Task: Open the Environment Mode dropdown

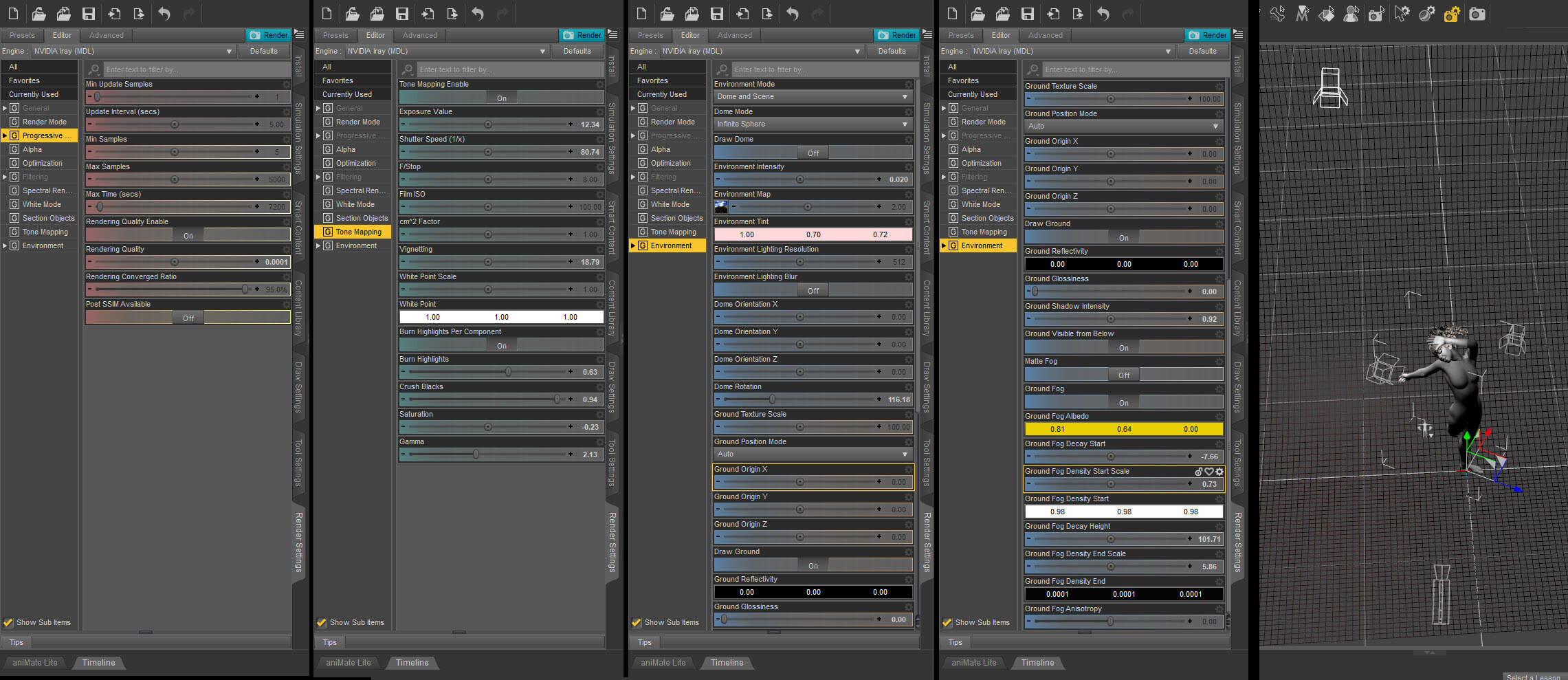Action: 813,97
